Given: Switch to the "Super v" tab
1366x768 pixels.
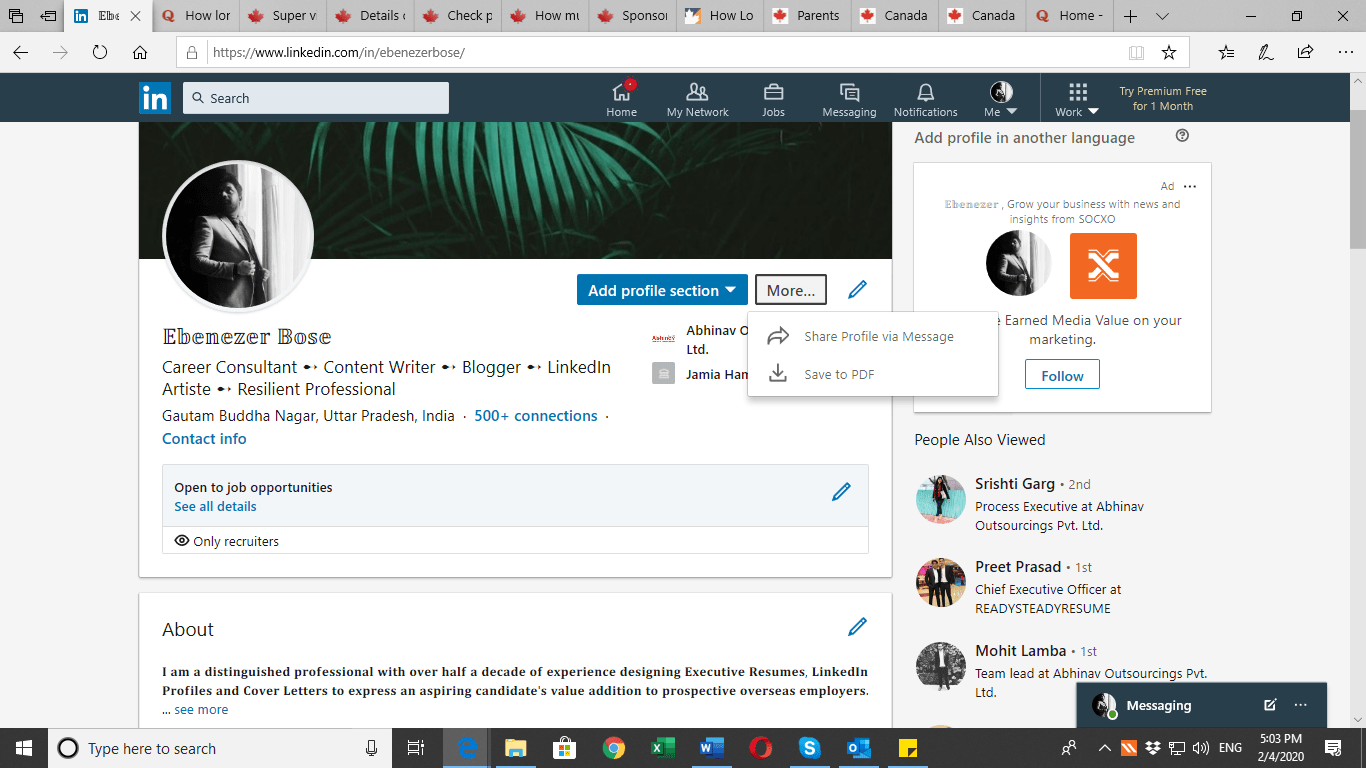Looking at the screenshot, I should tap(284, 16).
